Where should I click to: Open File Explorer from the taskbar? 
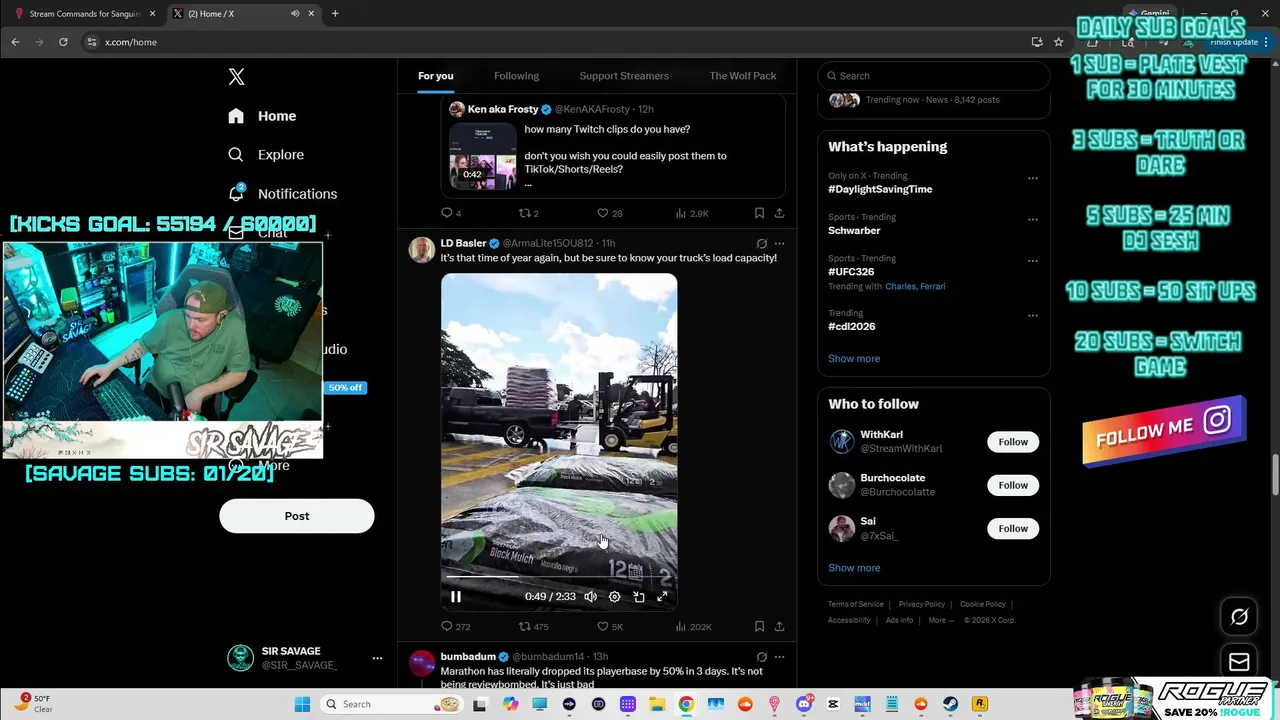[657, 704]
